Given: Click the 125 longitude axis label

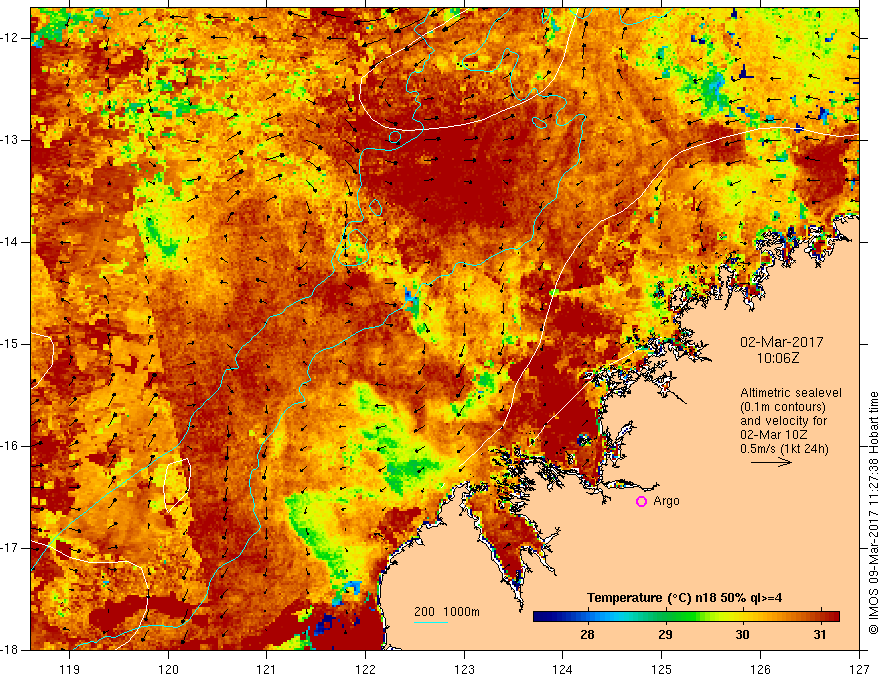Looking at the screenshot, I should (x=662, y=669).
